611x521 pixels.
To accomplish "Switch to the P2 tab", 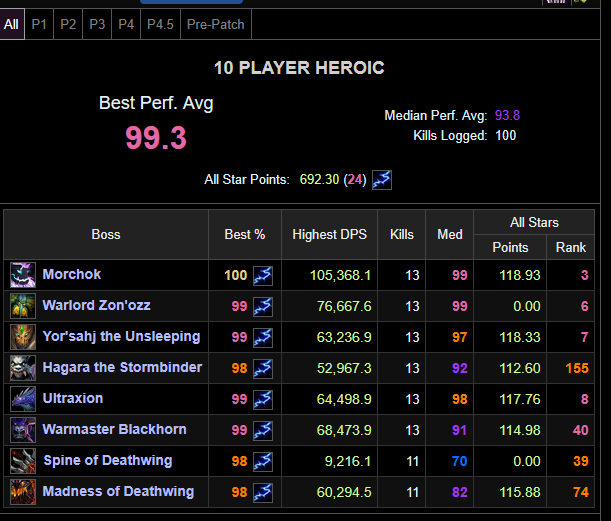I will pos(68,24).
